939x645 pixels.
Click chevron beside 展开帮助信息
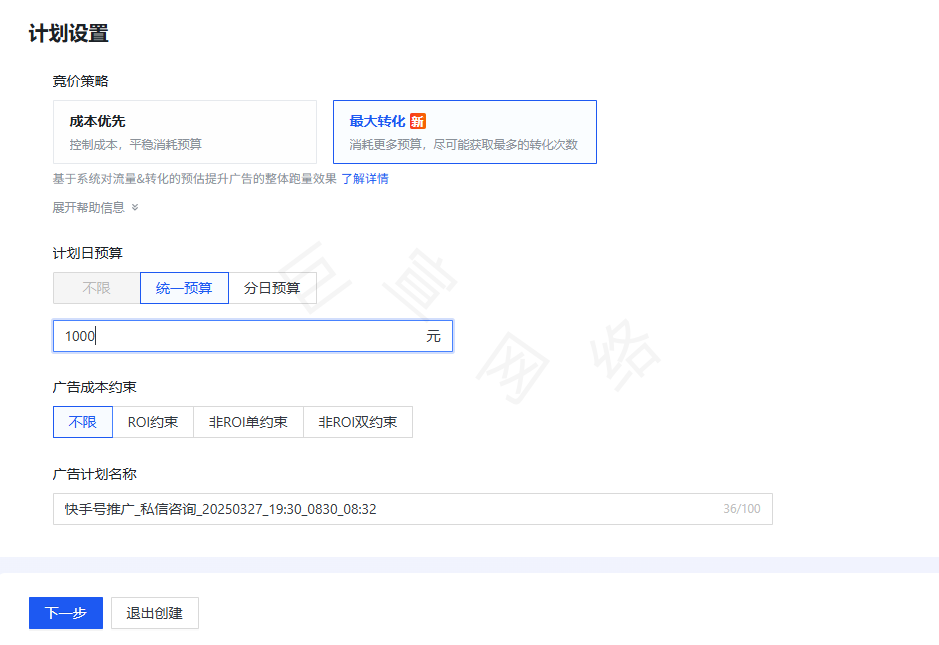(135, 207)
